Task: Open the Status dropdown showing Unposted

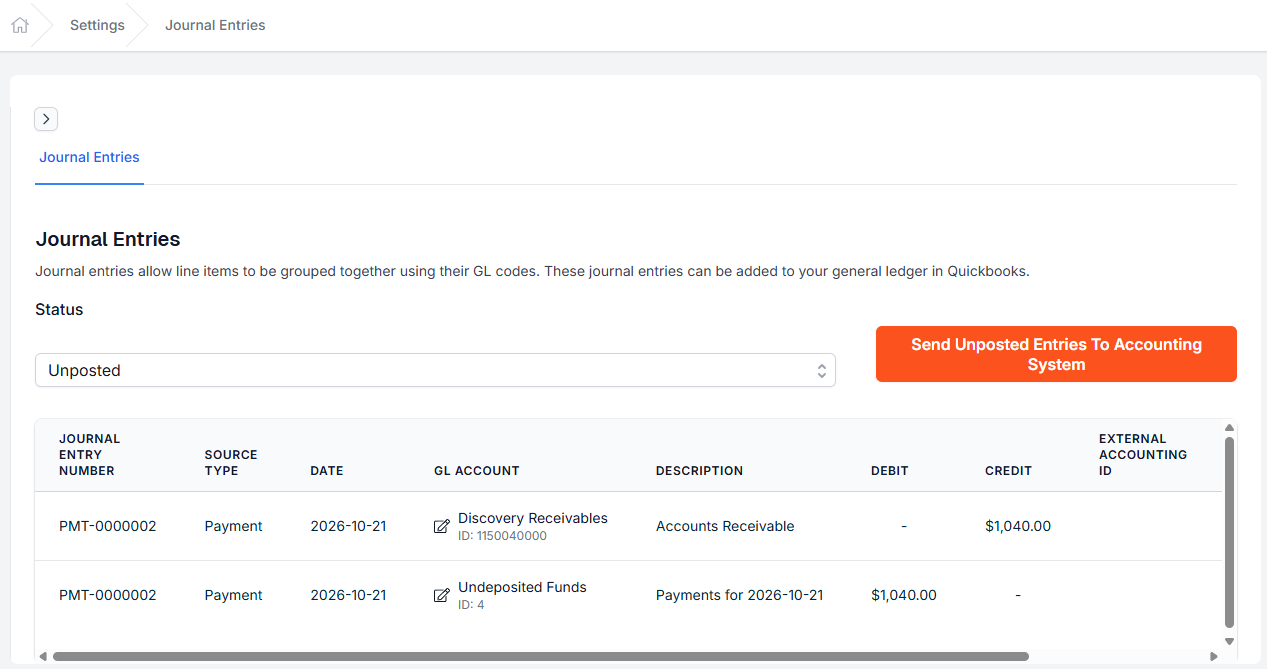Action: click(435, 370)
